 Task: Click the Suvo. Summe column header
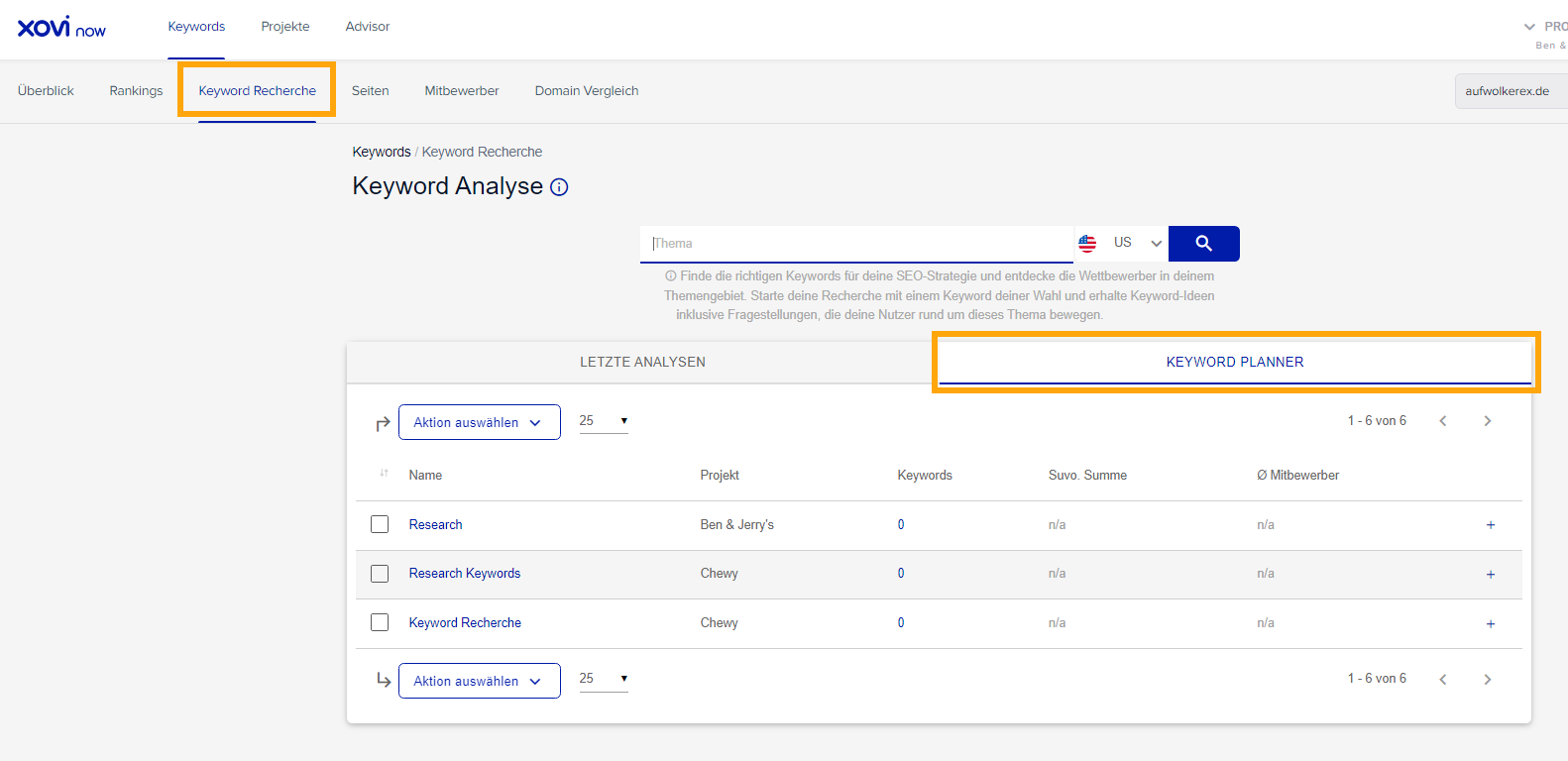(x=1087, y=476)
